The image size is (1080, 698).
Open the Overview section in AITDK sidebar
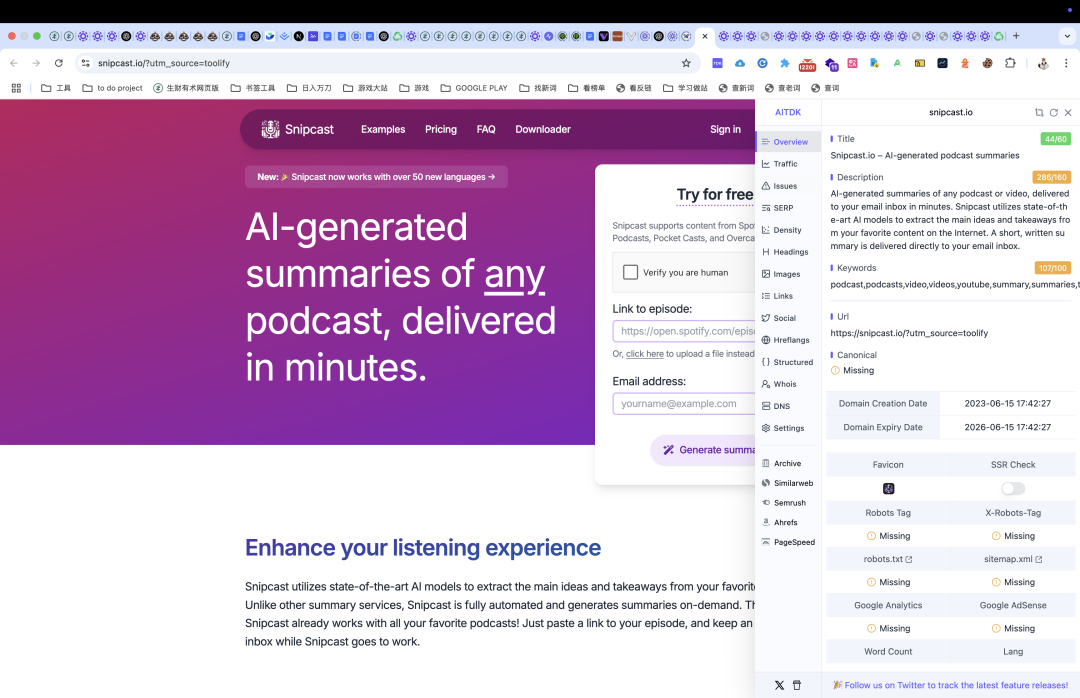click(789, 142)
